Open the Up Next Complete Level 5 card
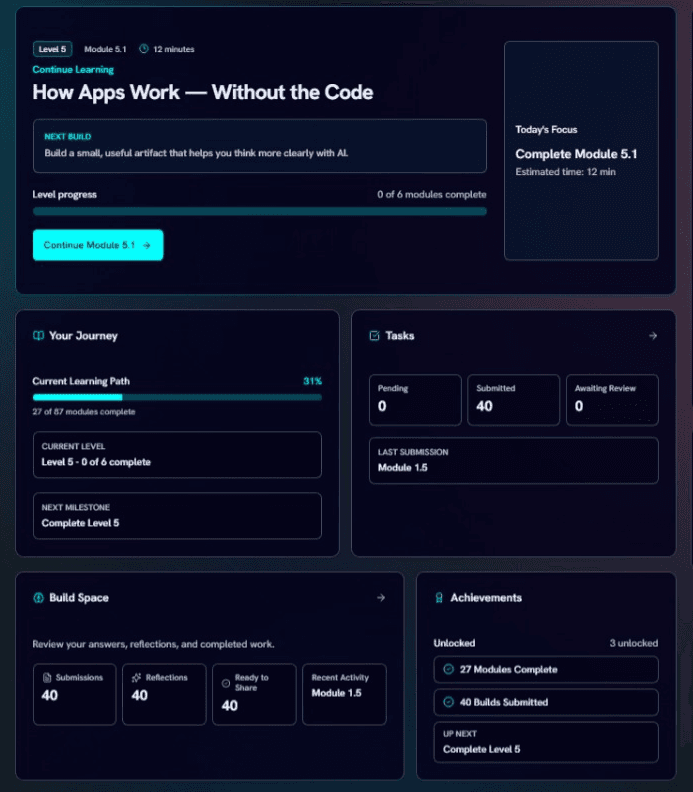The height and width of the screenshot is (792, 693). (x=546, y=742)
